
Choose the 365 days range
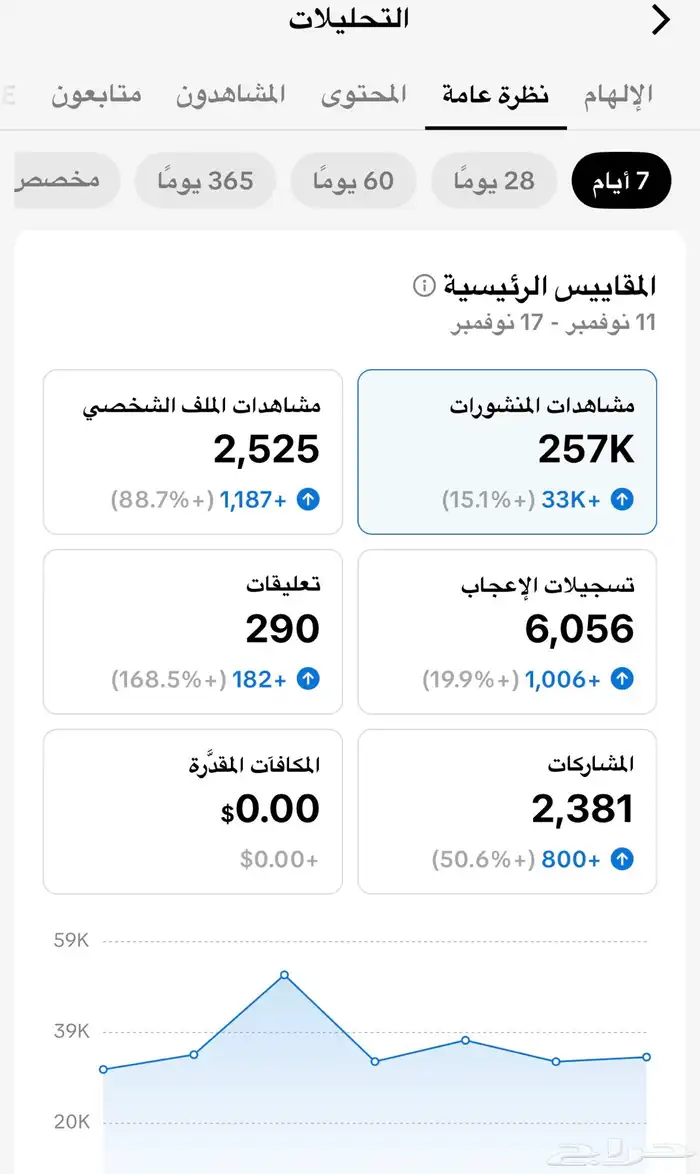click(x=205, y=180)
